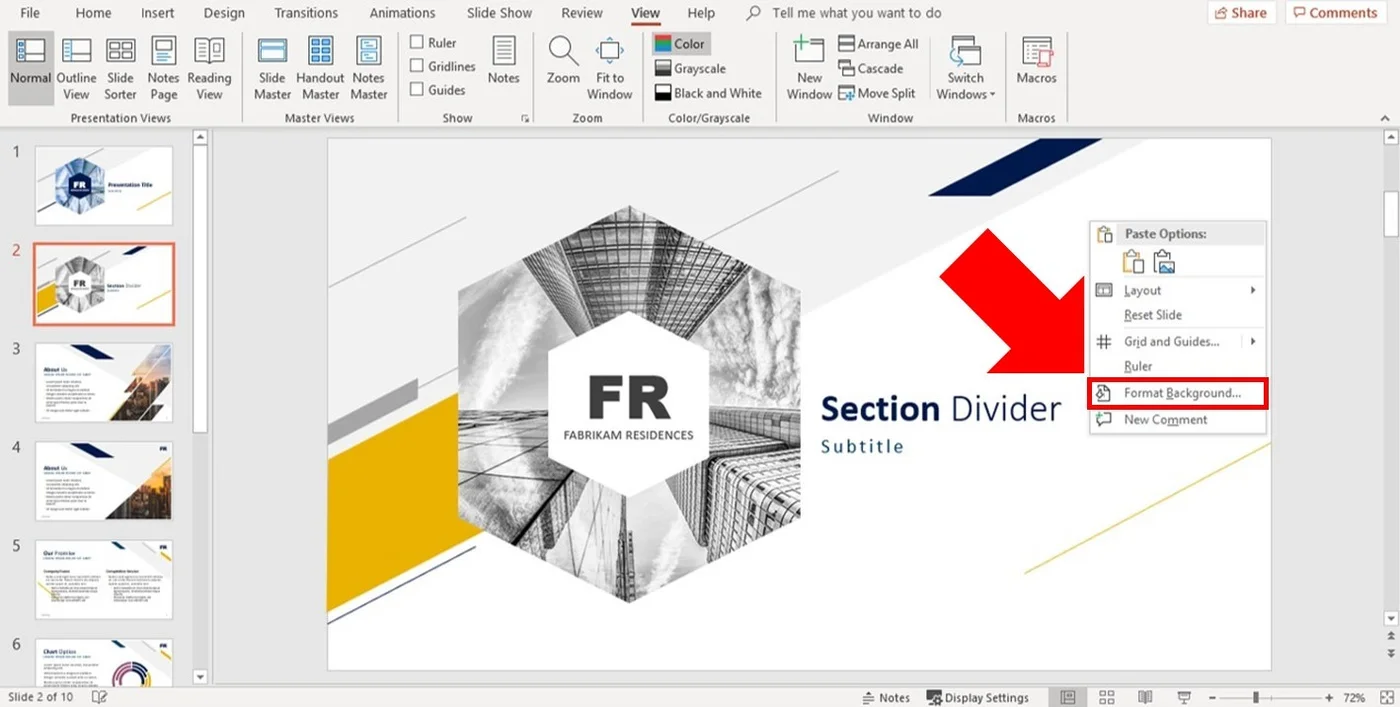1400x707 pixels.
Task: Select slide 3 thumbnail
Action: 104,383
